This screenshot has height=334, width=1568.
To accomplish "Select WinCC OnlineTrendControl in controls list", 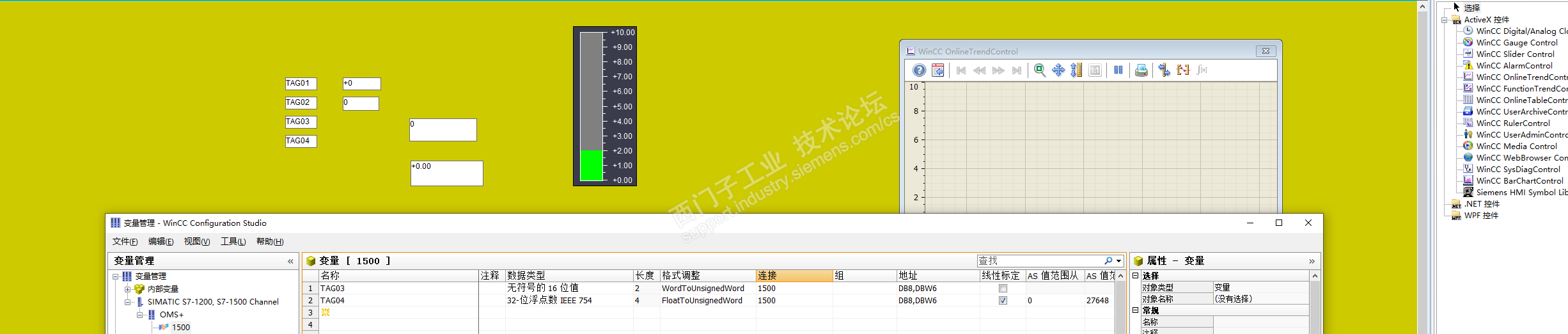I will click(1521, 77).
